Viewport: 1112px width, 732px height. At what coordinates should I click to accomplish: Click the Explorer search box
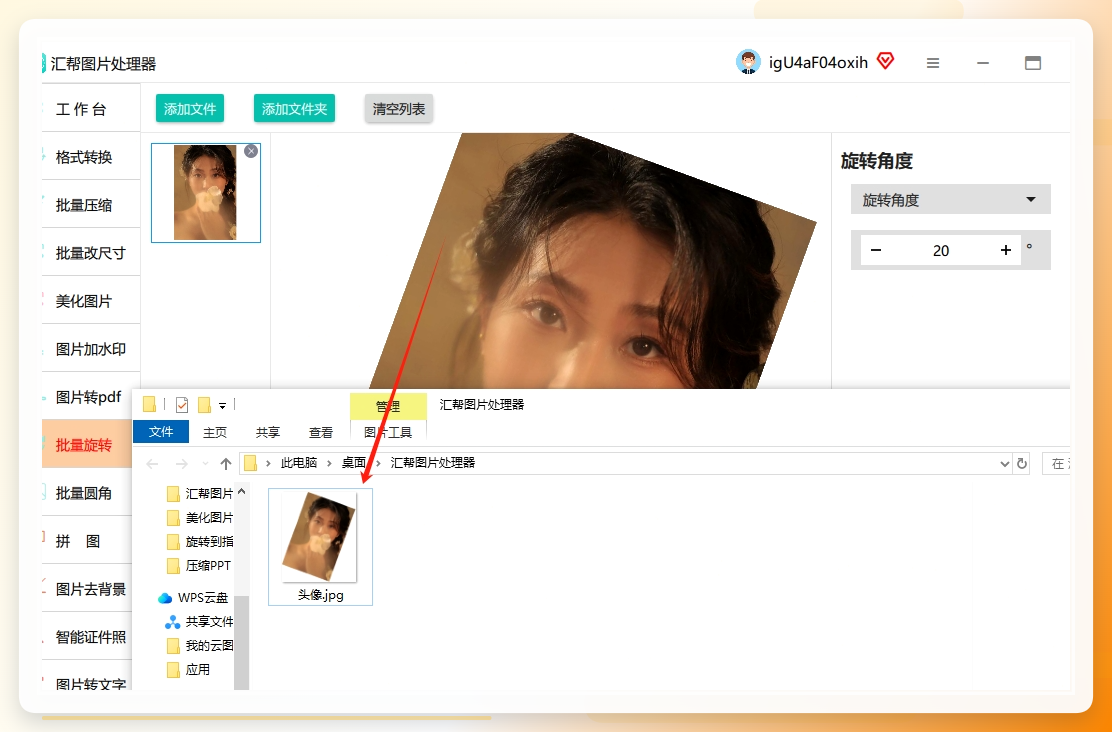[x=1056, y=464]
